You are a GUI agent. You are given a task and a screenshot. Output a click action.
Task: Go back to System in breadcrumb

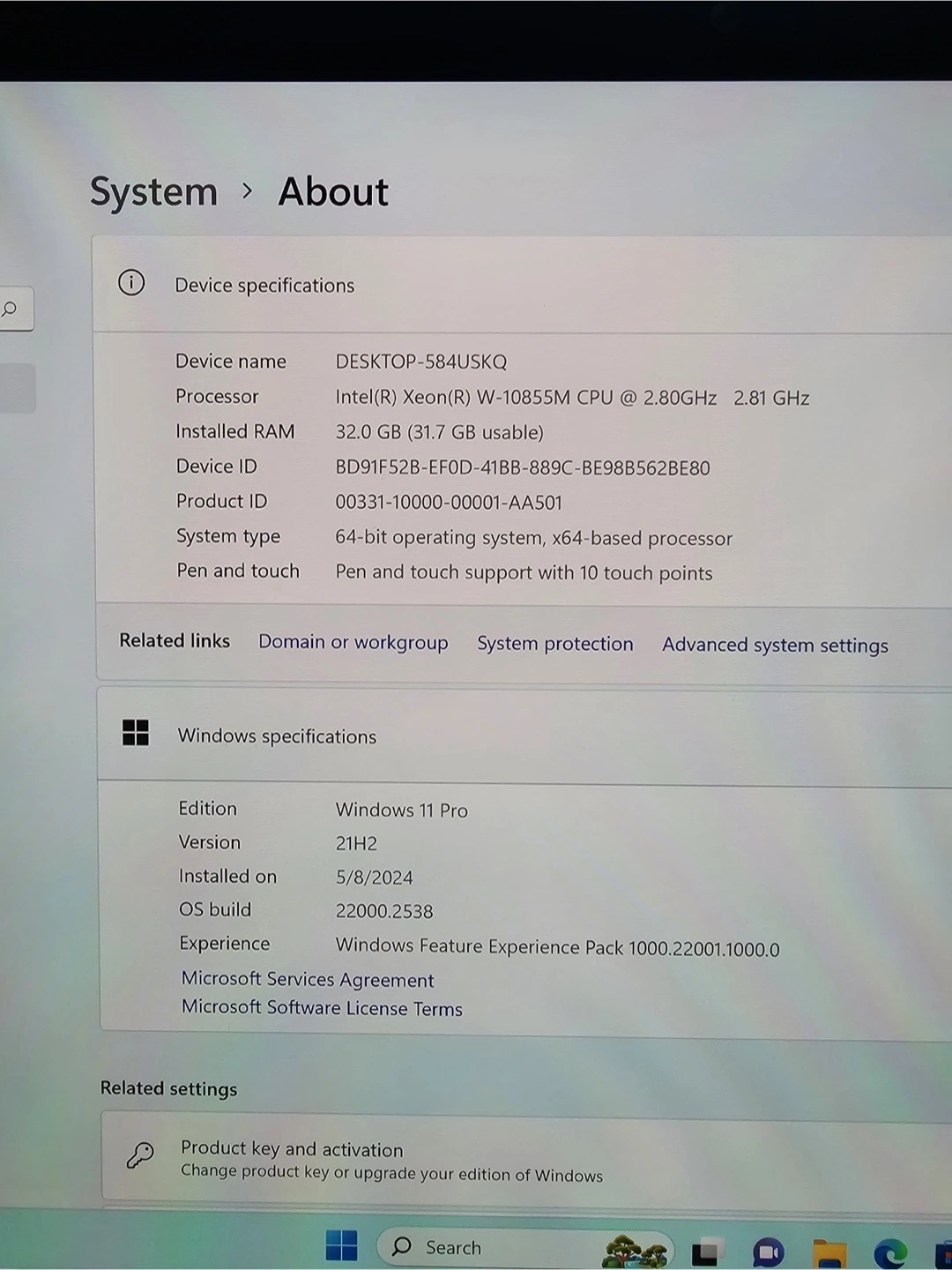[153, 191]
